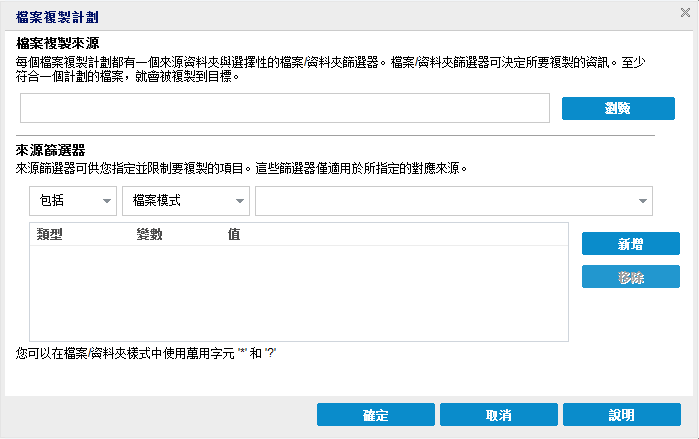Click the 來源篩選器 section heading

click(x=51, y=151)
